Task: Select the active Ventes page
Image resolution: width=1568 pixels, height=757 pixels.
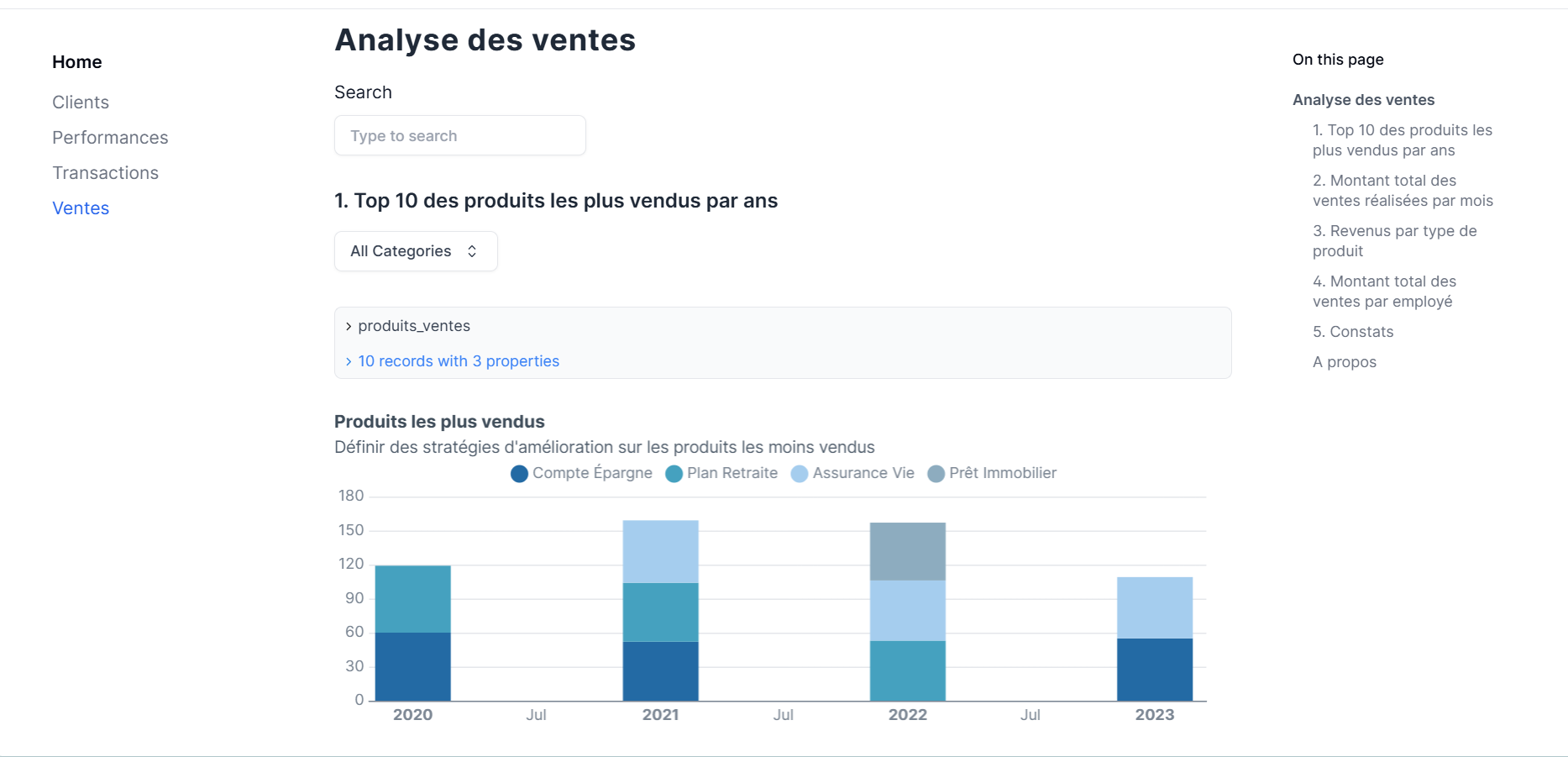Action: tap(80, 208)
